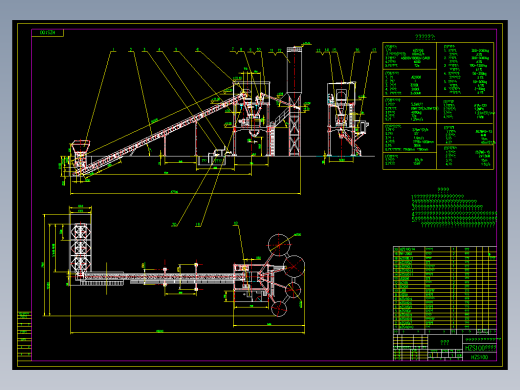Select the inclined belt conveyor in elevation view

[x=160, y=133]
